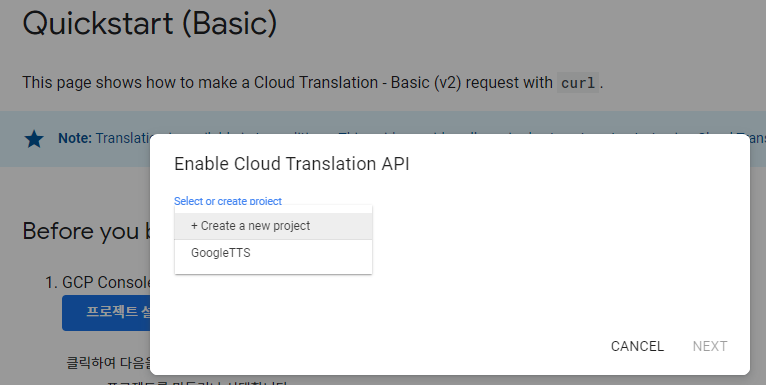Image resolution: width=766 pixels, height=385 pixels.
Task: Choose the GoogleTTS project from list
Action: point(273,253)
